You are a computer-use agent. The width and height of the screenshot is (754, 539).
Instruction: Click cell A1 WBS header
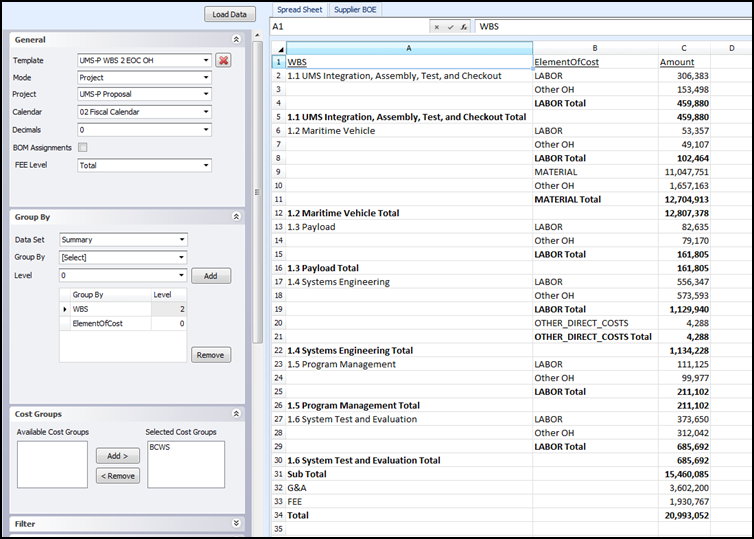tap(409, 62)
